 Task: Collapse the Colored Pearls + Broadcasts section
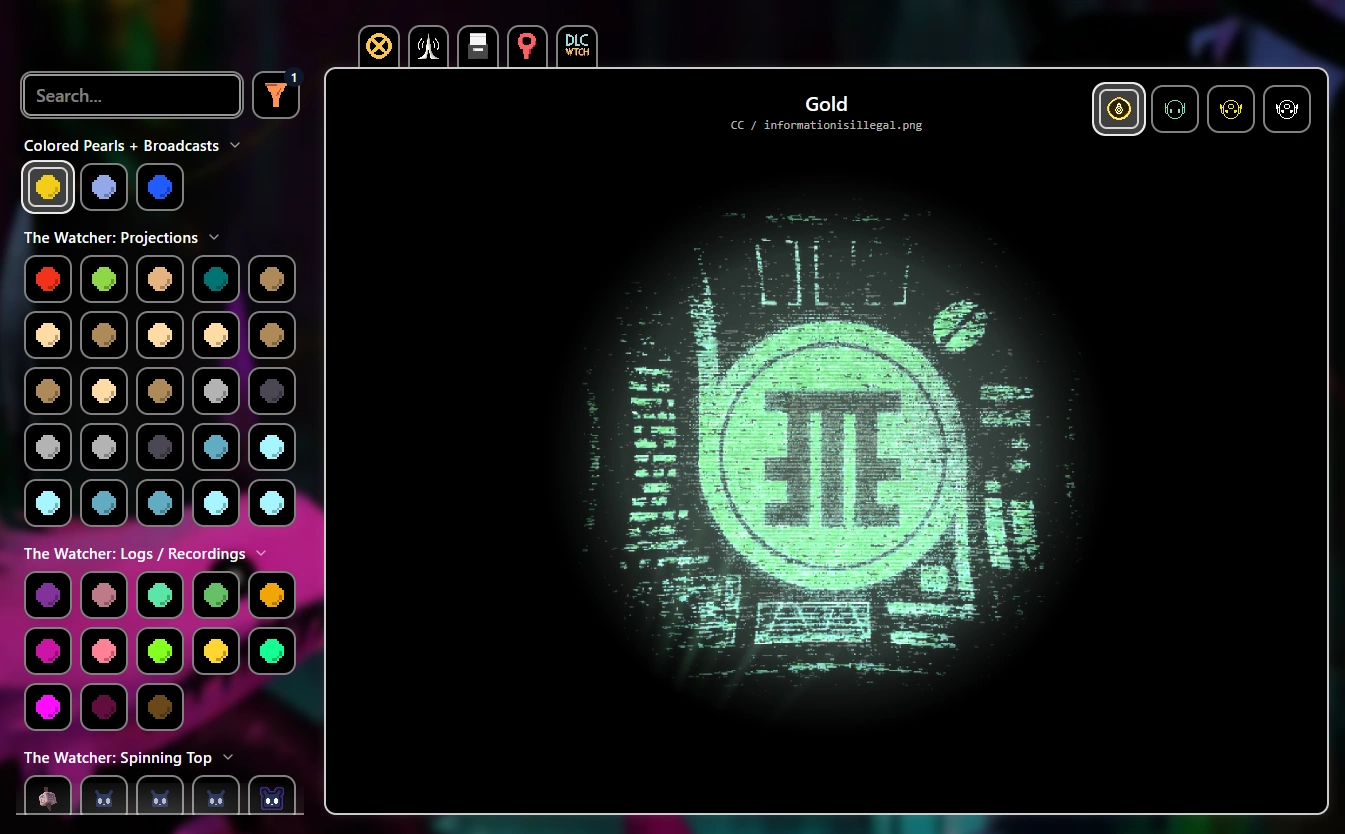[235, 145]
